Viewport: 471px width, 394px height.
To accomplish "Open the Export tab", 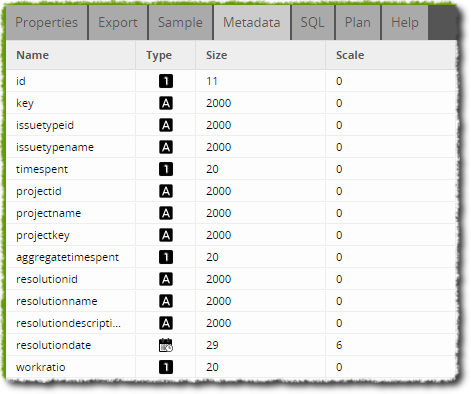I will (118, 23).
